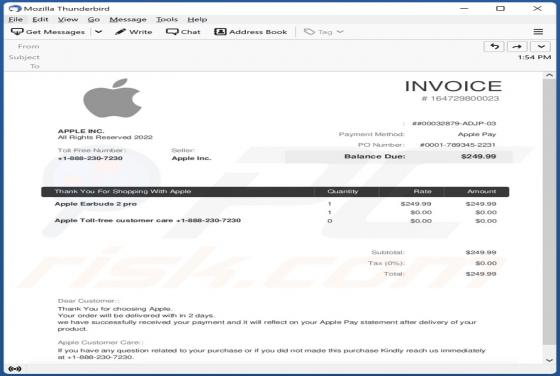560x376 pixels.
Task: Open the Edit menu
Action: [x=40, y=19]
